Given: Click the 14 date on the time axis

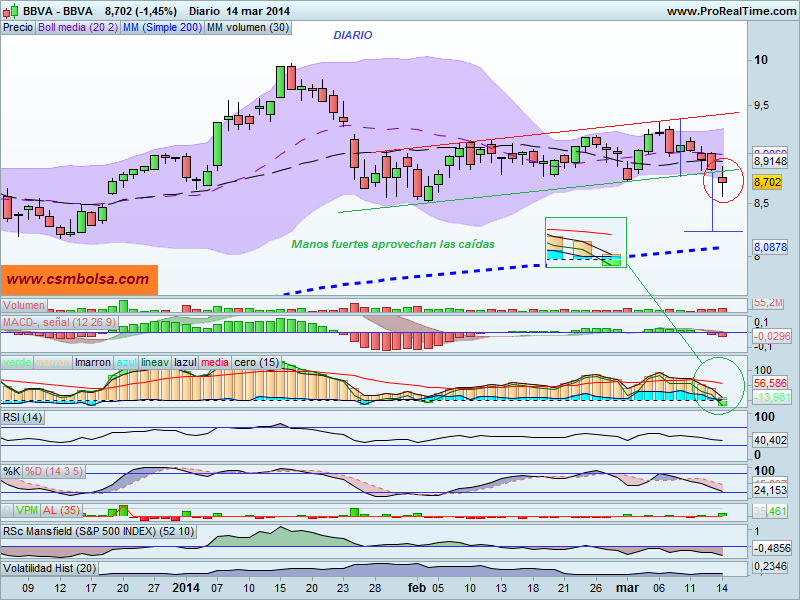Looking at the screenshot, I should click(x=721, y=588).
